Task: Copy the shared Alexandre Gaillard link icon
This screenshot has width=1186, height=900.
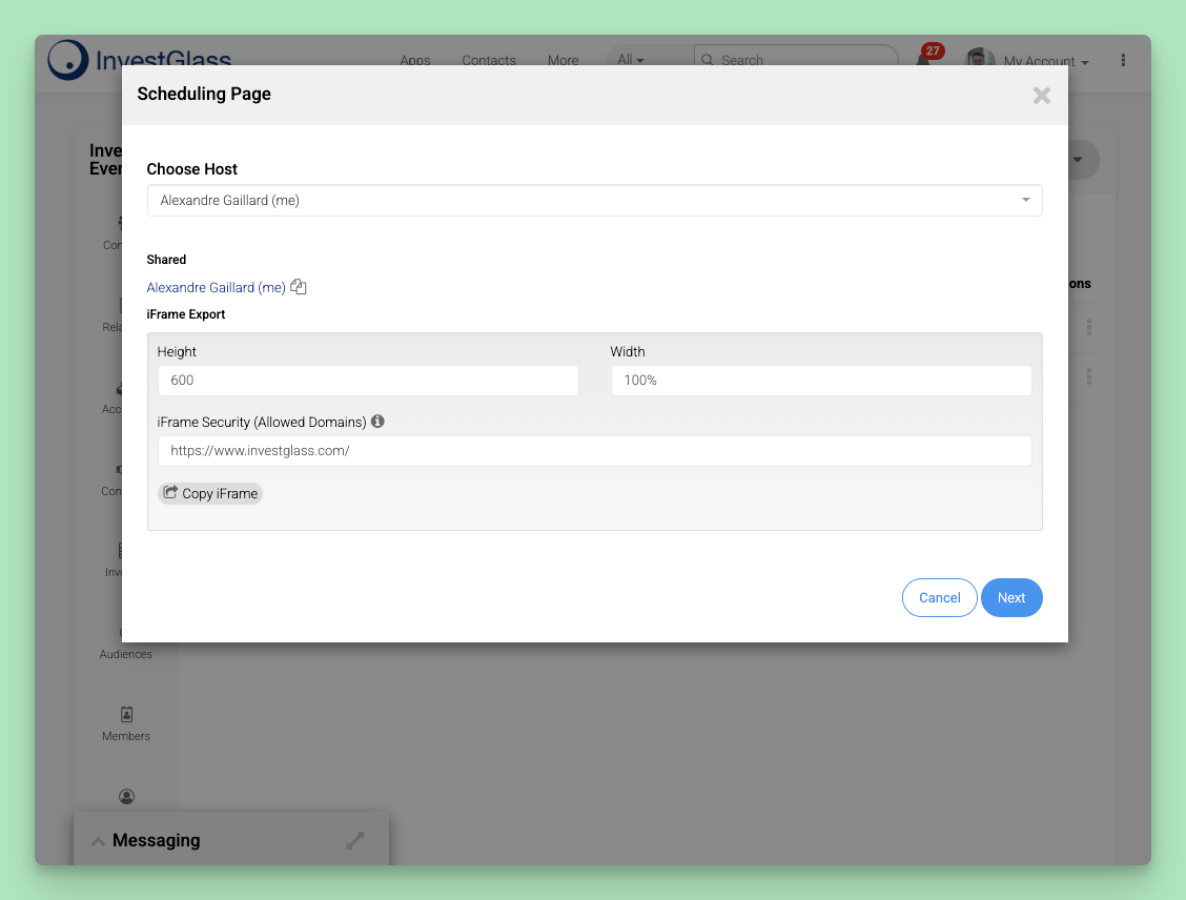Action: coord(298,287)
